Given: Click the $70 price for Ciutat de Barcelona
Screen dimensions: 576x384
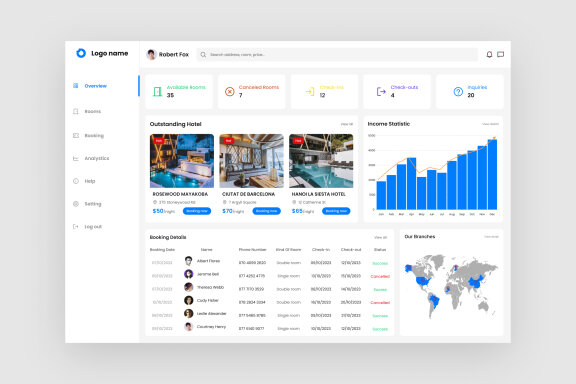Looking at the screenshot, I should (x=227, y=211).
